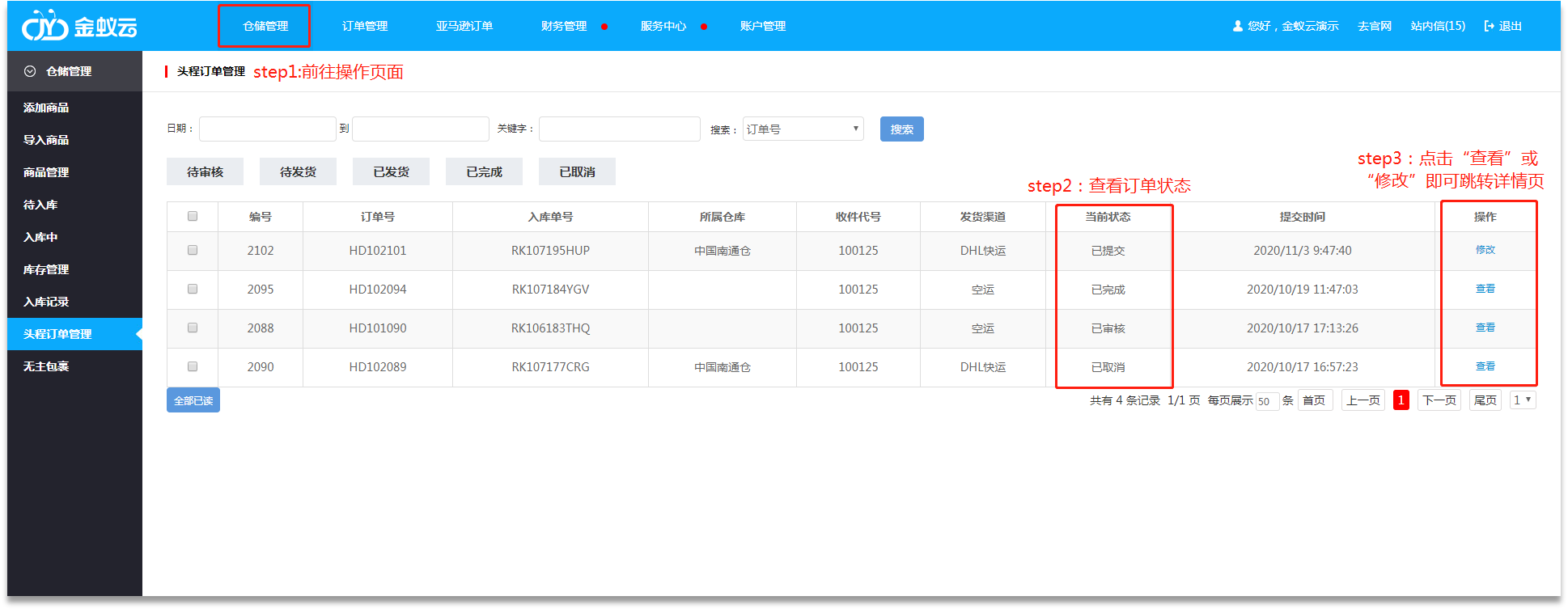Open the 订单号 search type dropdown

pos(803,129)
